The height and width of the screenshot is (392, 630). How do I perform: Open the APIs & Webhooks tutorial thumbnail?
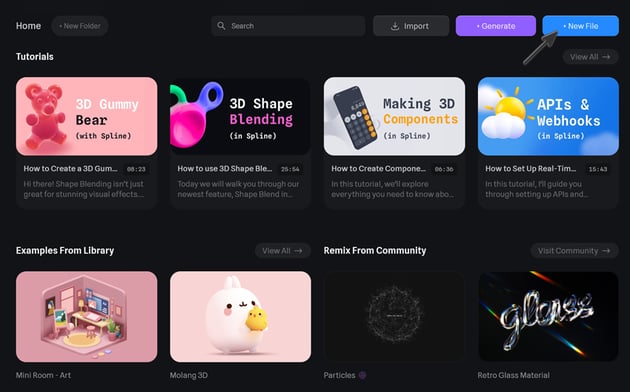point(548,116)
